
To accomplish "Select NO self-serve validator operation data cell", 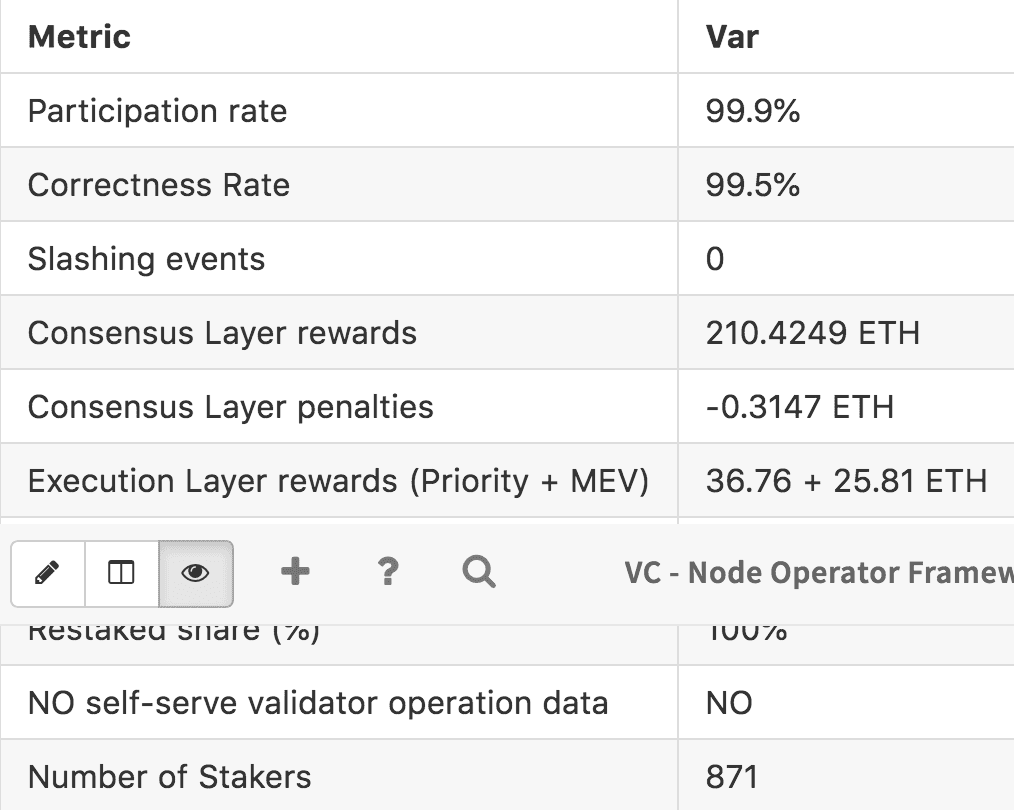I will (x=317, y=703).
